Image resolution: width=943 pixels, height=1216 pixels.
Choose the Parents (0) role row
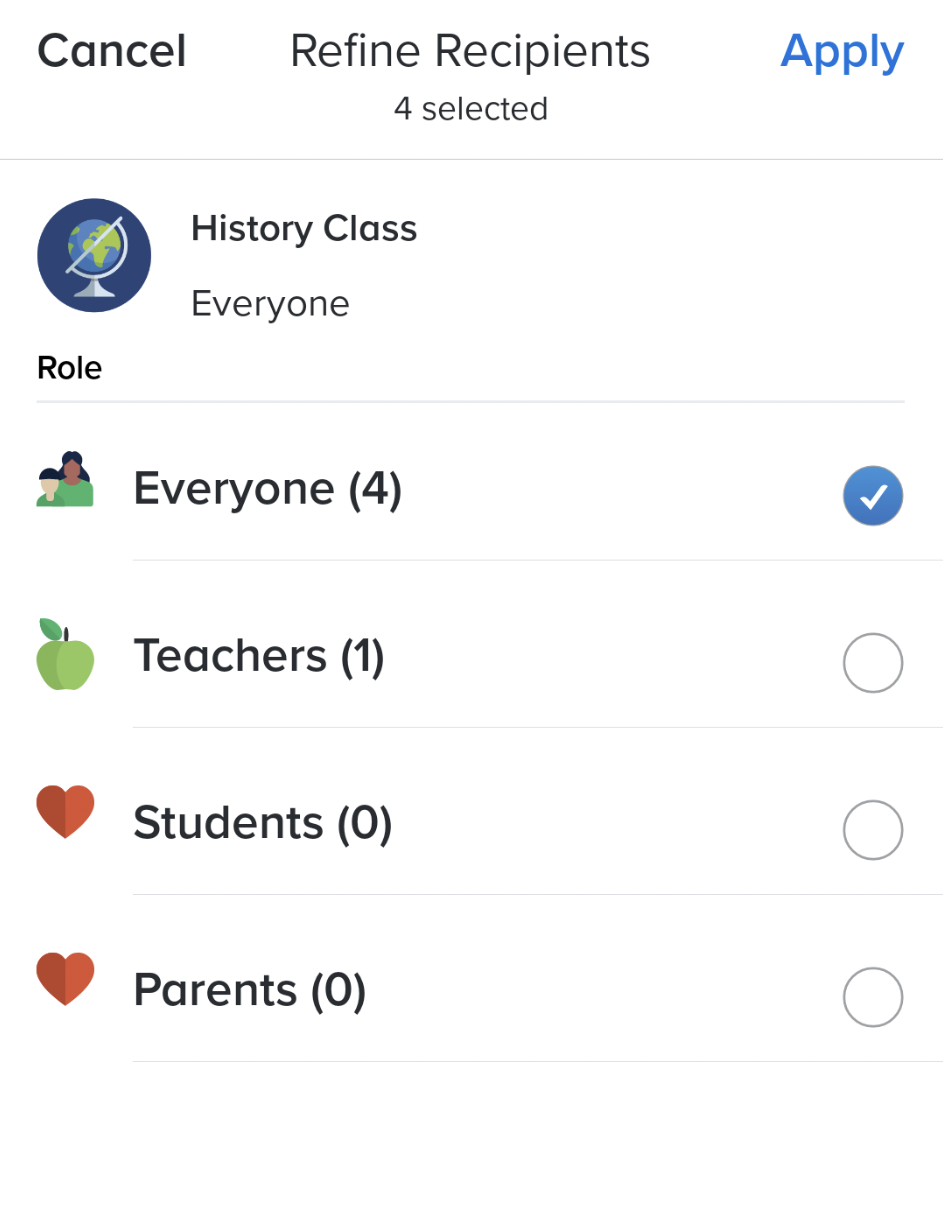[250, 990]
